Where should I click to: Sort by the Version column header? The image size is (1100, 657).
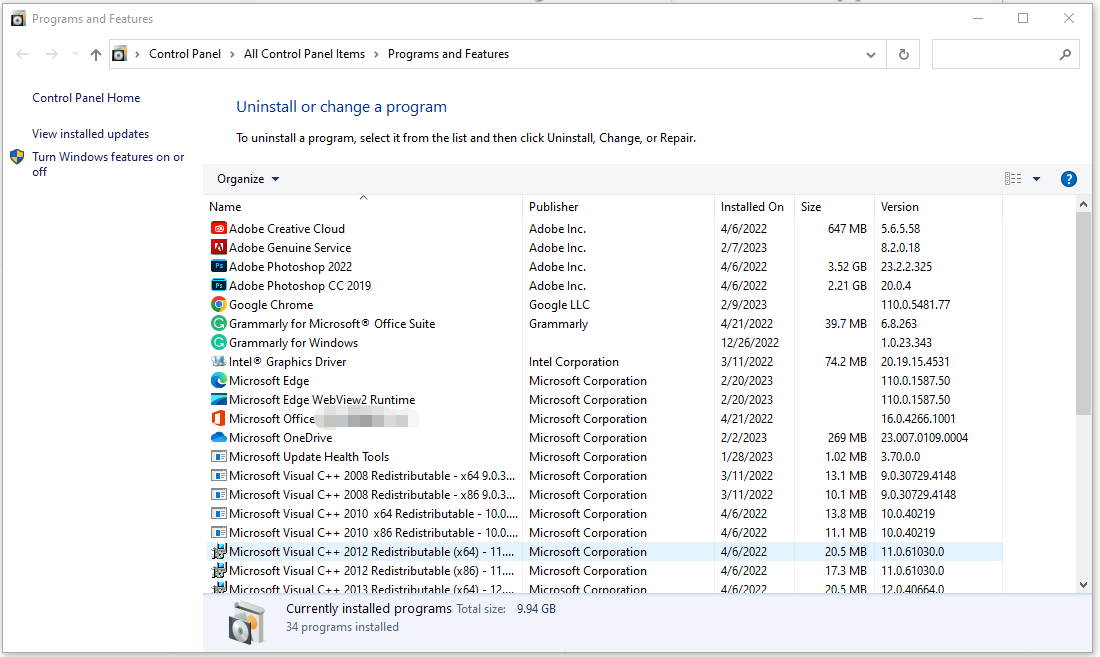click(x=939, y=207)
